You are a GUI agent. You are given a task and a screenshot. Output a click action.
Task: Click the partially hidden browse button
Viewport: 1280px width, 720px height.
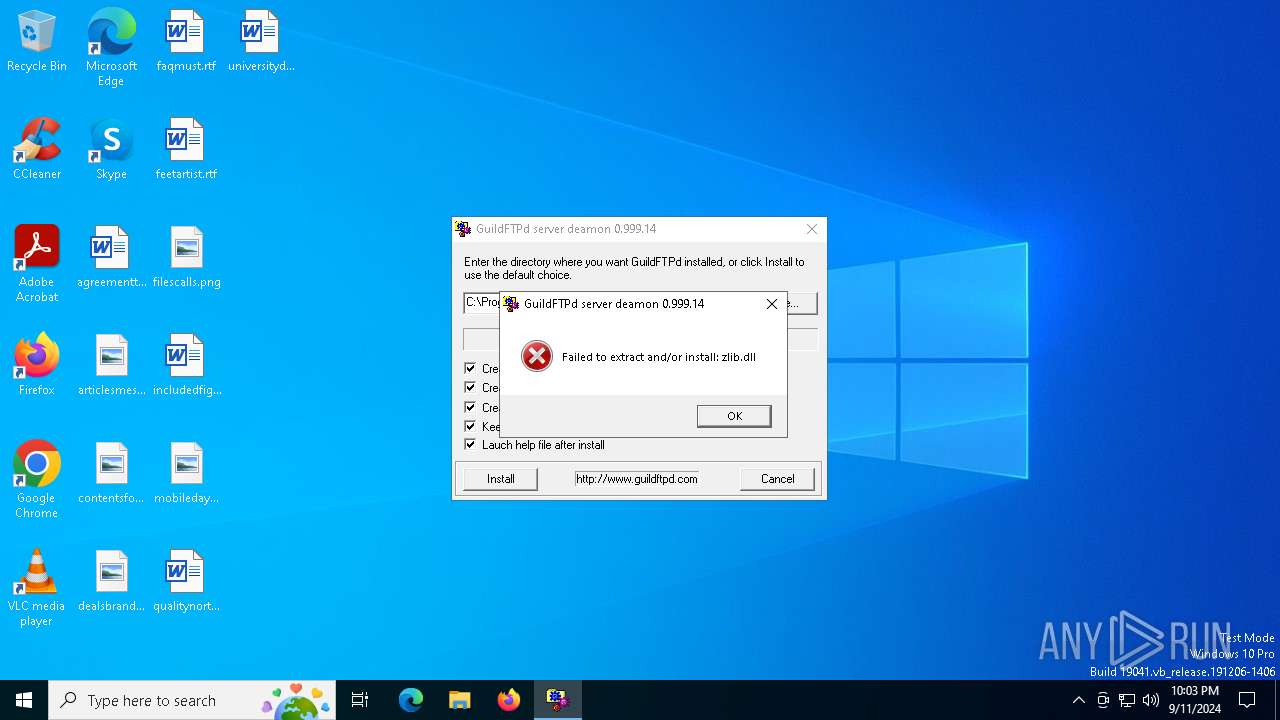[802, 302]
